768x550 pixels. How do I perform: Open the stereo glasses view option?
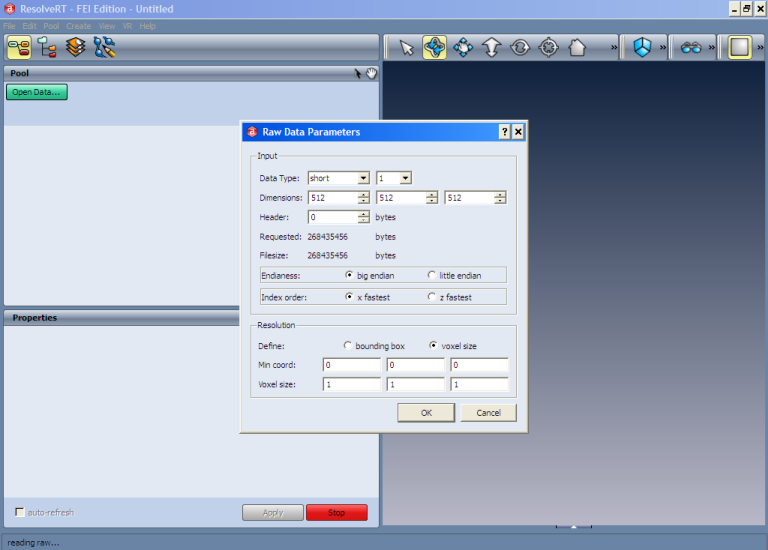coord(692,47)
